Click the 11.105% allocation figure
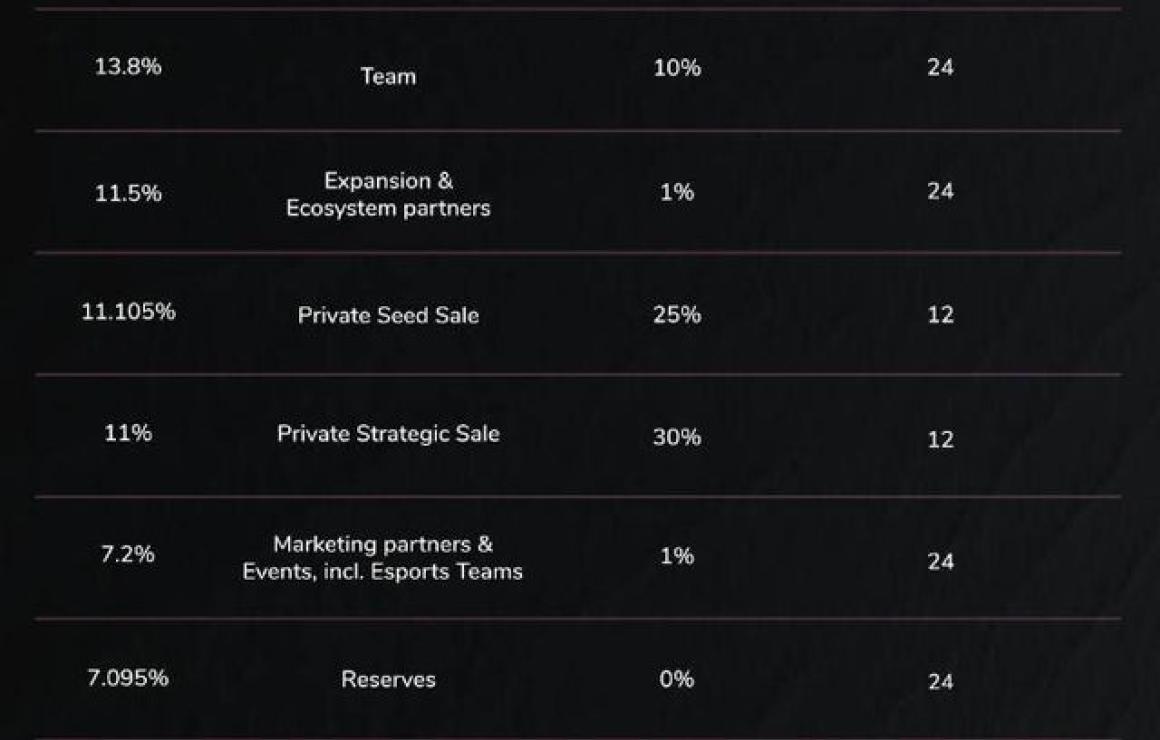1160x740 pixels. [128, 312]
